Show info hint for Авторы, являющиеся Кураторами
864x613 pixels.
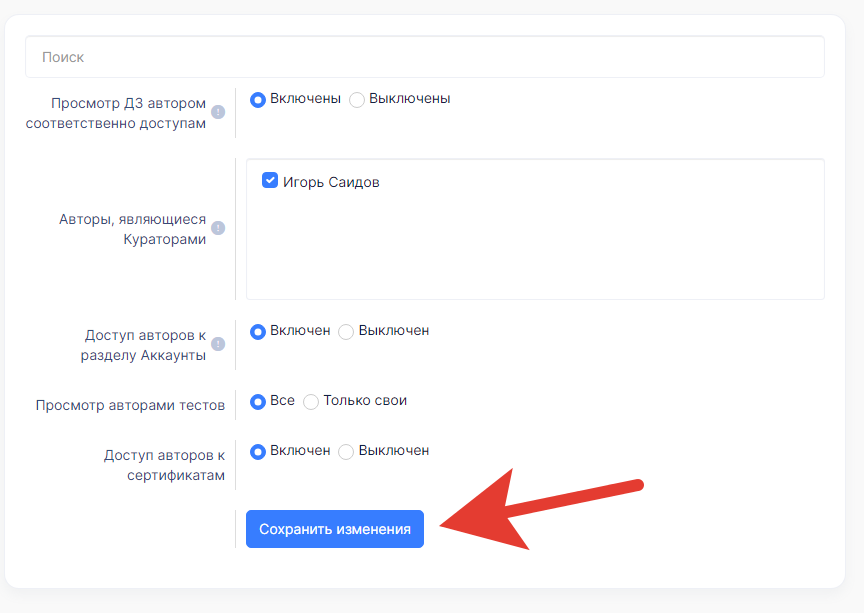click(x=218, y=228)
